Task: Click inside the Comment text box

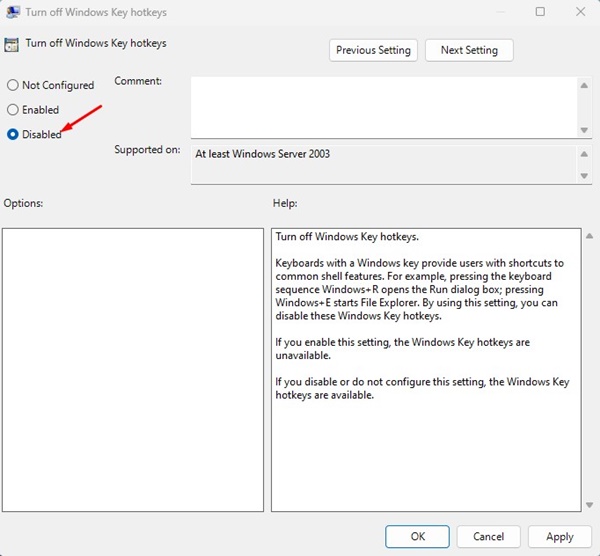Action: coord(384,108)
